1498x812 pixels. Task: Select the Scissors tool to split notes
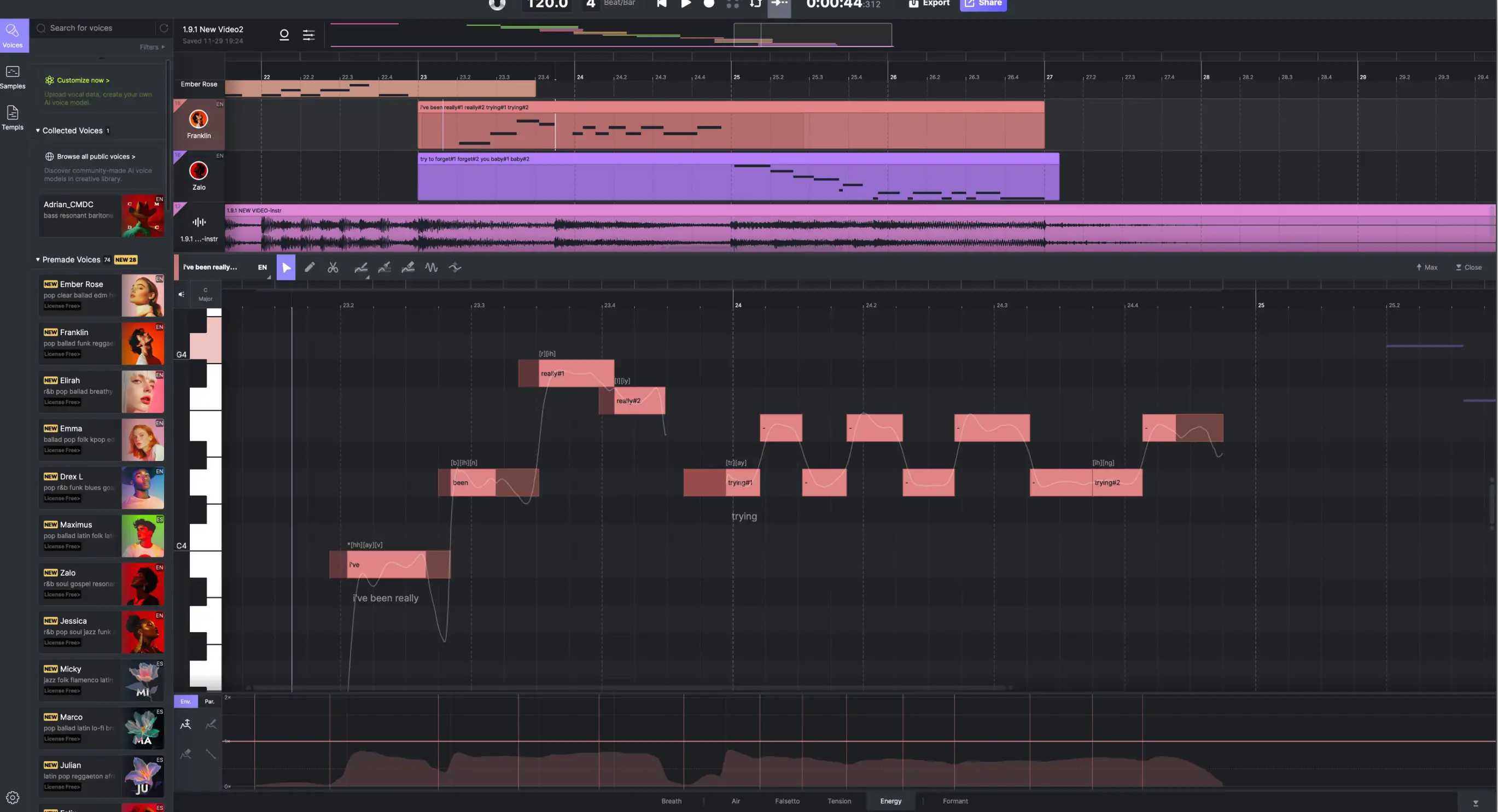333,267
